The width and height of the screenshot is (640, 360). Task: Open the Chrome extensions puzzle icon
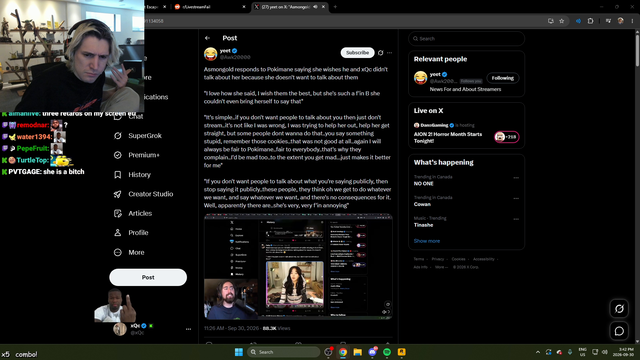coord(590,21)
